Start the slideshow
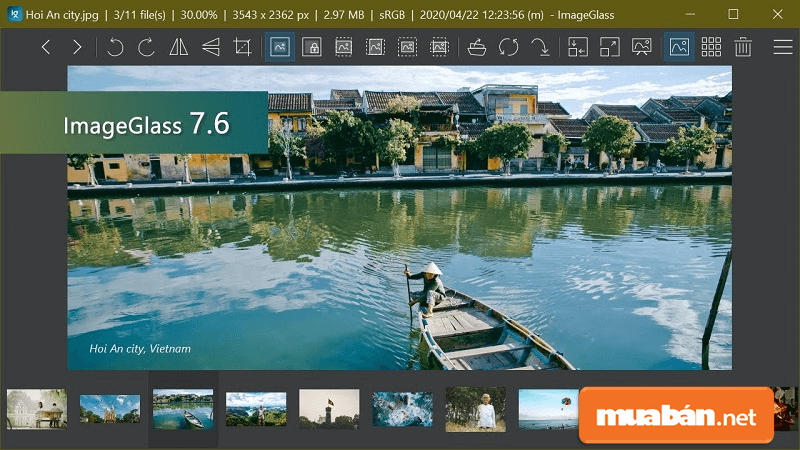Viewport: 800px width, 450px height. click(x=641, y=47)
